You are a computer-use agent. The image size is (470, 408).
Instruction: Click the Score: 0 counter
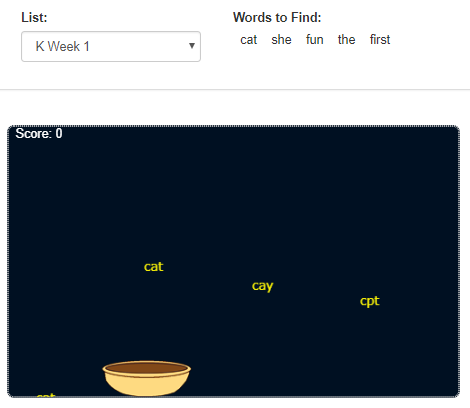click(39, 134)
